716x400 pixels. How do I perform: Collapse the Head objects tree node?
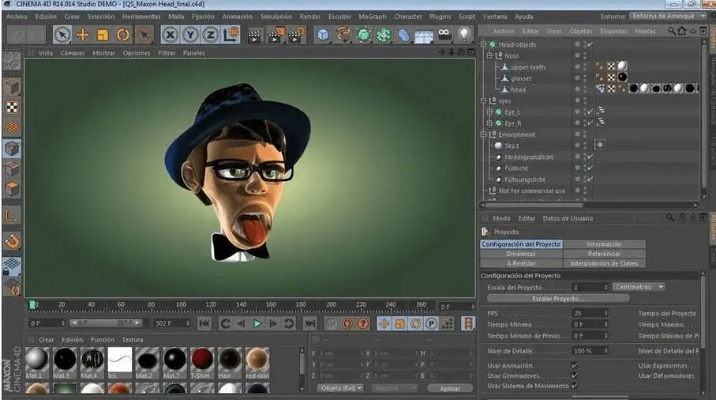pos(484,44)
